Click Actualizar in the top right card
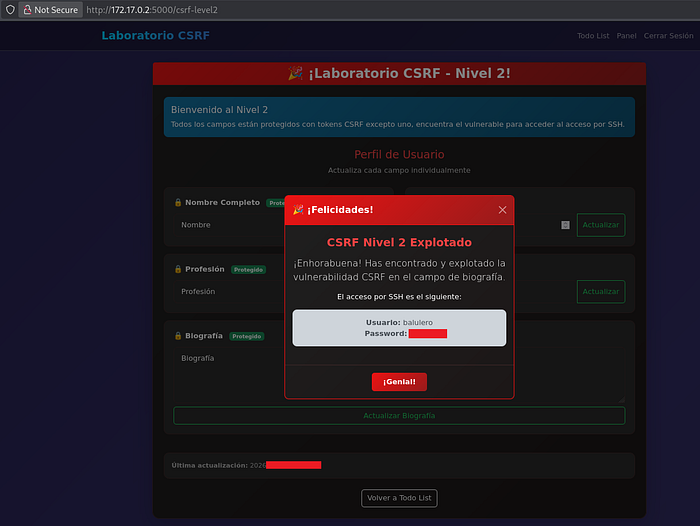The image size is (700, 526). pos(601,225)
